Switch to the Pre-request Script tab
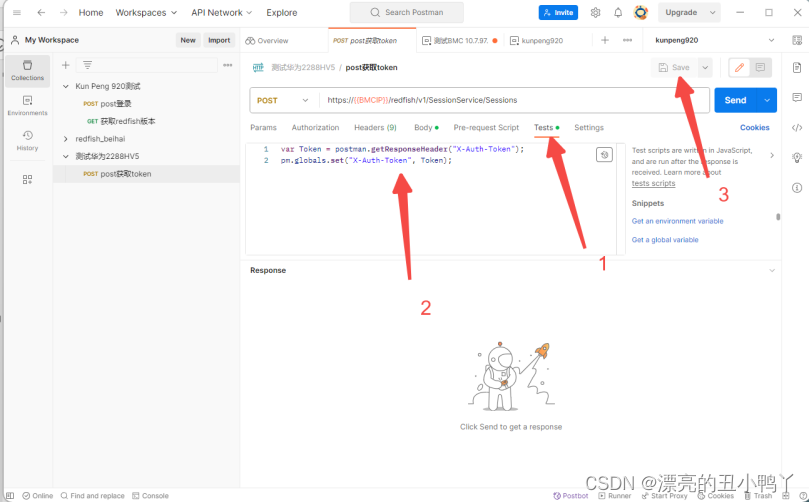 [x=486, y=127]
